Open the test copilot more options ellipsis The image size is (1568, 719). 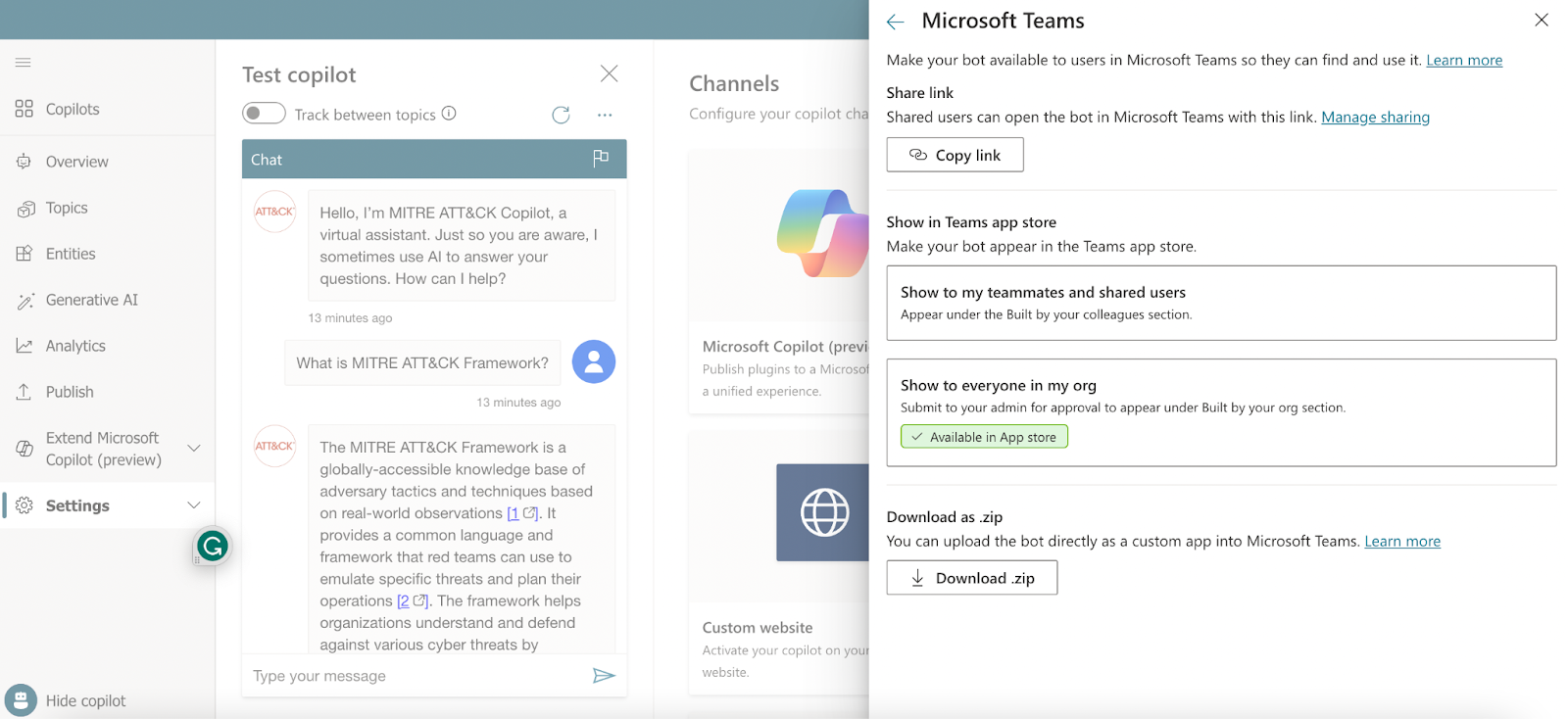(605, 115)
